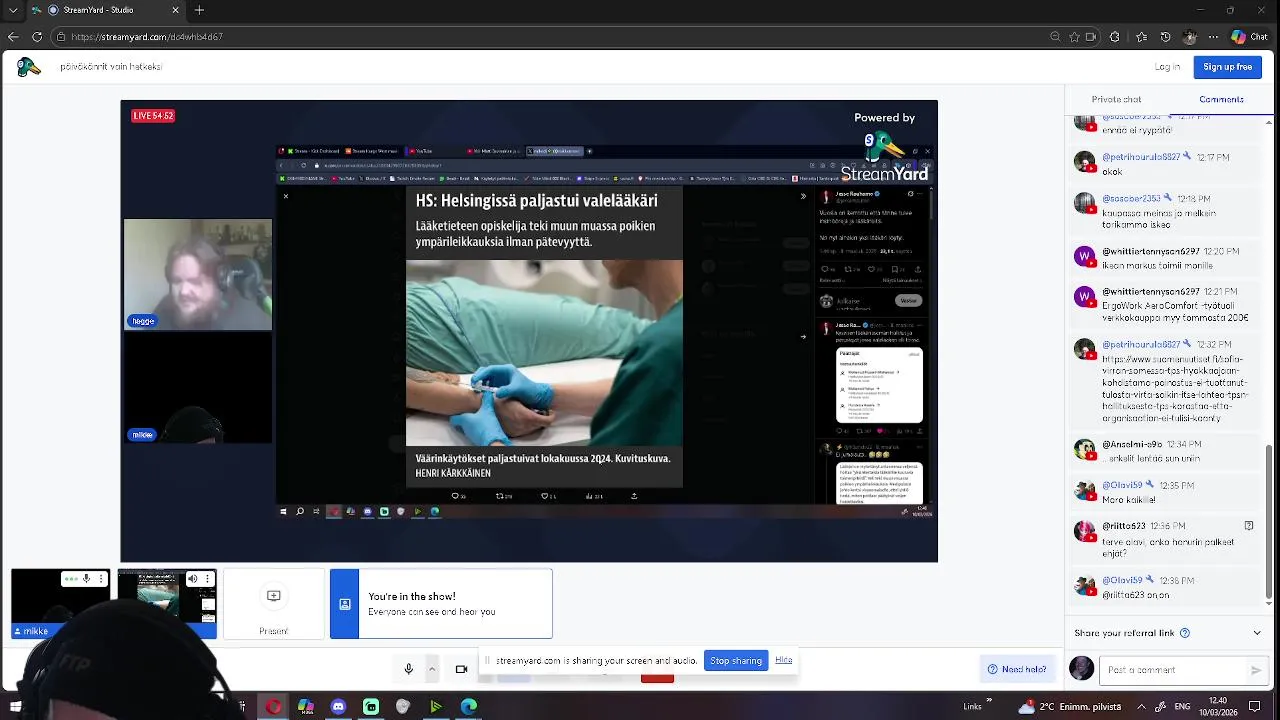
Task: Open browser history icon
Action: click(1163, 37)
